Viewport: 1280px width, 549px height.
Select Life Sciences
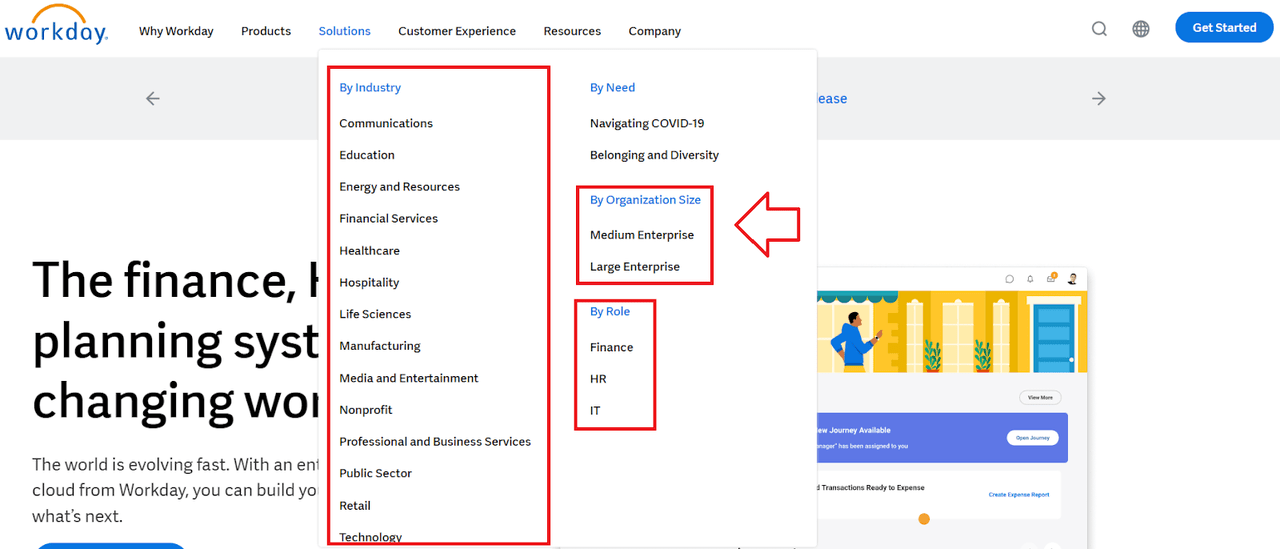click(375, 314)
